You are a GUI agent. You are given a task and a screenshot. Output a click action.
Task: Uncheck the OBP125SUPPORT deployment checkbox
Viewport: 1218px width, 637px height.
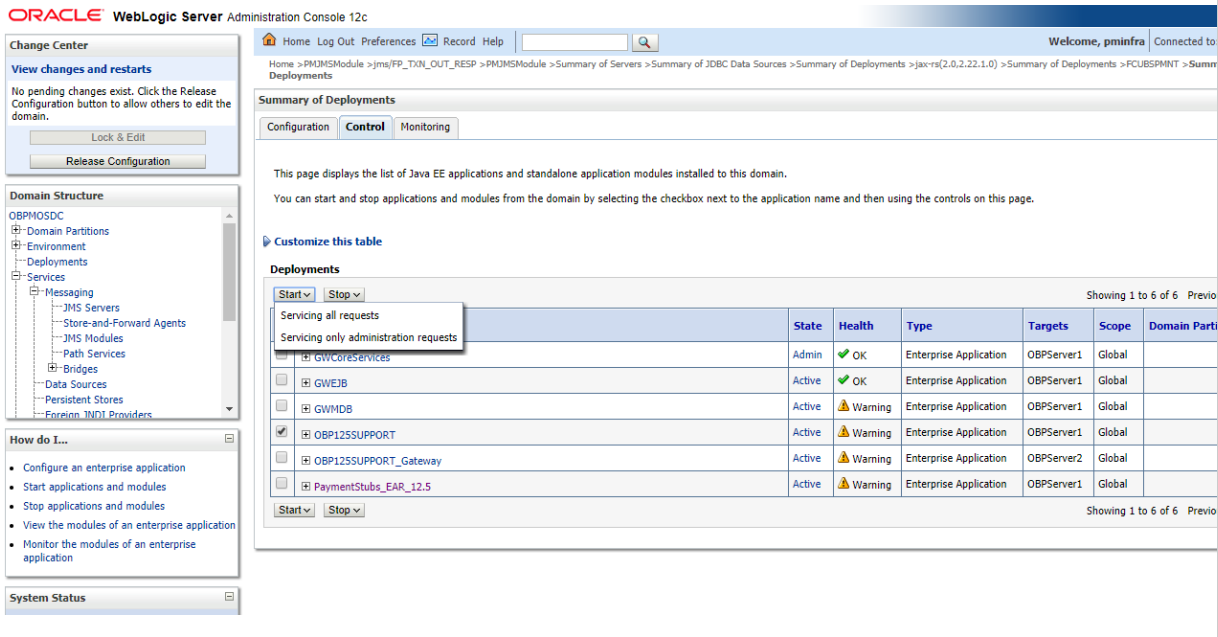point(281,431)
